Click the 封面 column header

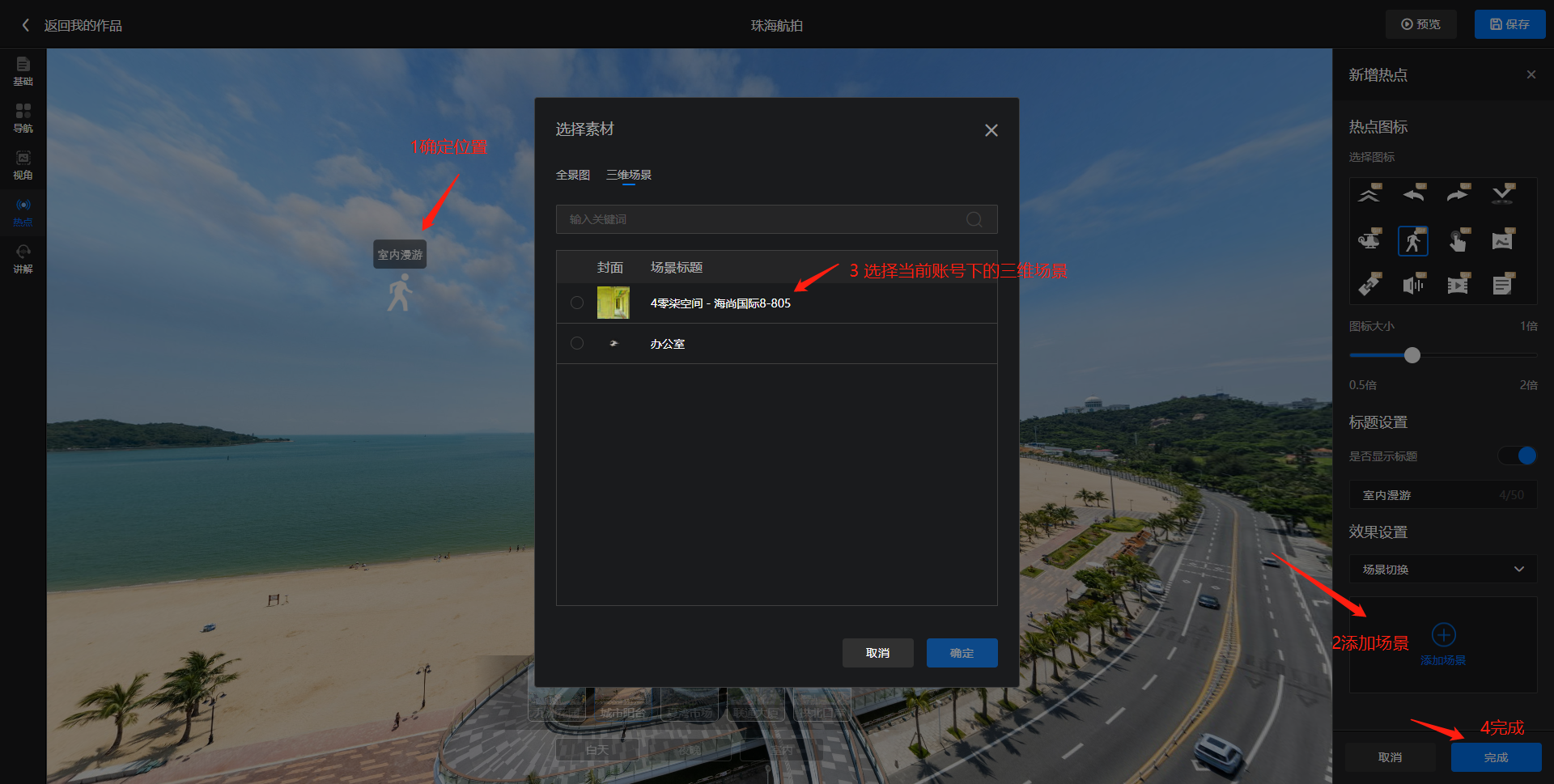(x=610, y=267)
